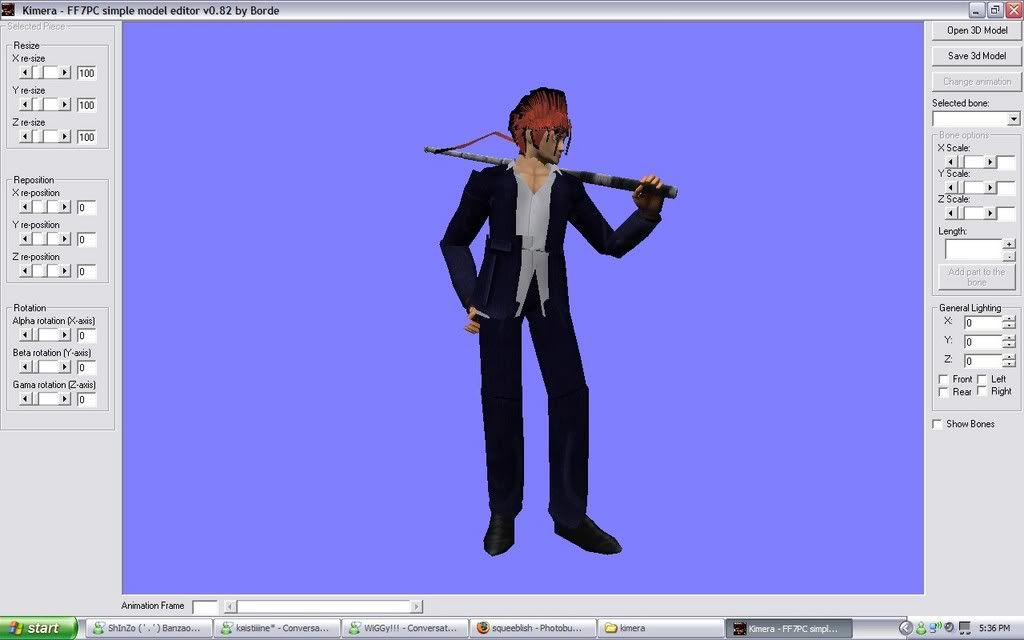Screen dimensions: 1024x640
Task: Expand hidden system tray icons arrow
Action: (905, 628)
